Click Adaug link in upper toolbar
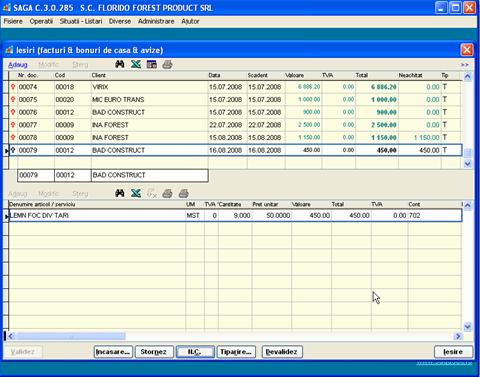This screenshot has width=480, height=377. pos(18,65)
